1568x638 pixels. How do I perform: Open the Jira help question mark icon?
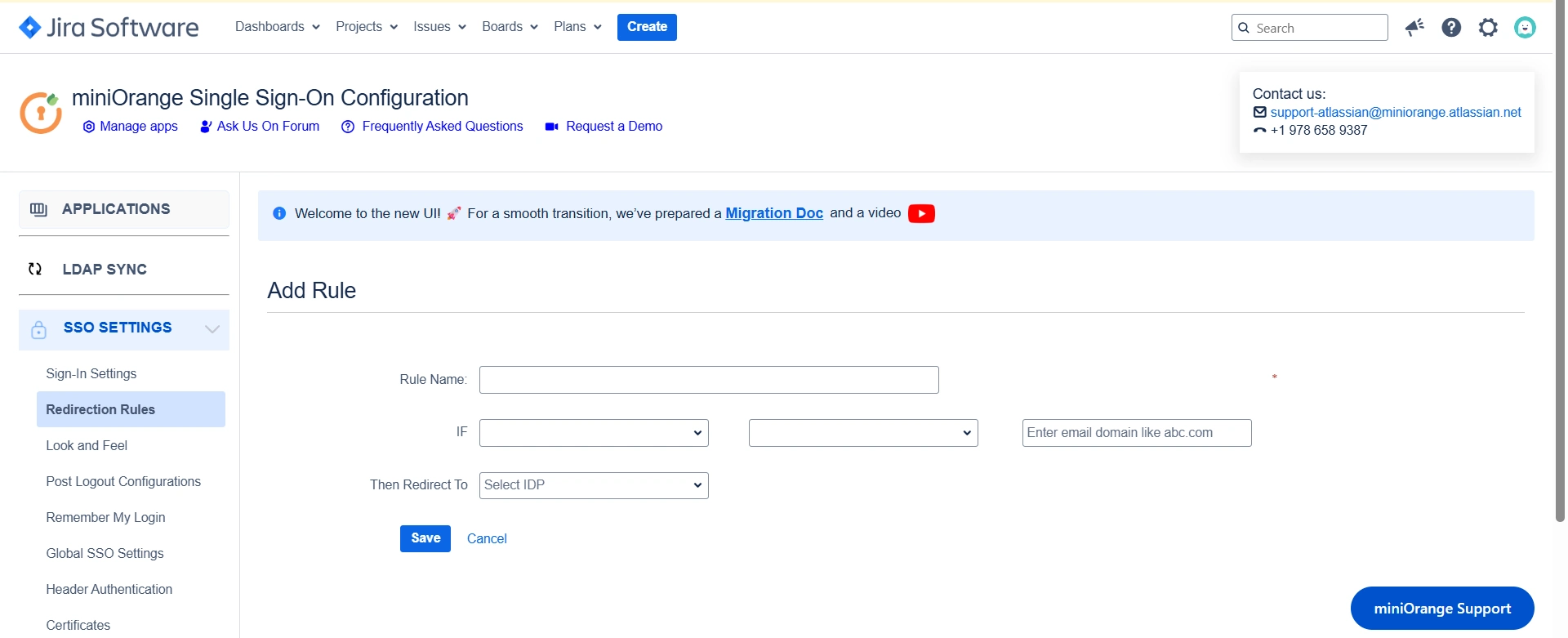[1450, 28]
